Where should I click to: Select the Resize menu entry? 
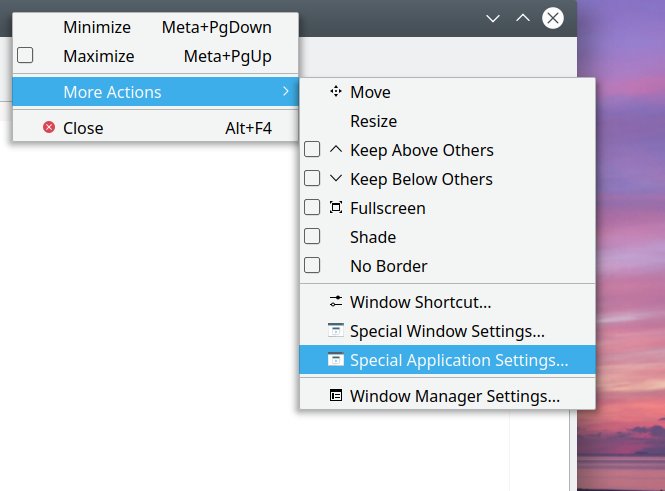(x=373, y=121)
